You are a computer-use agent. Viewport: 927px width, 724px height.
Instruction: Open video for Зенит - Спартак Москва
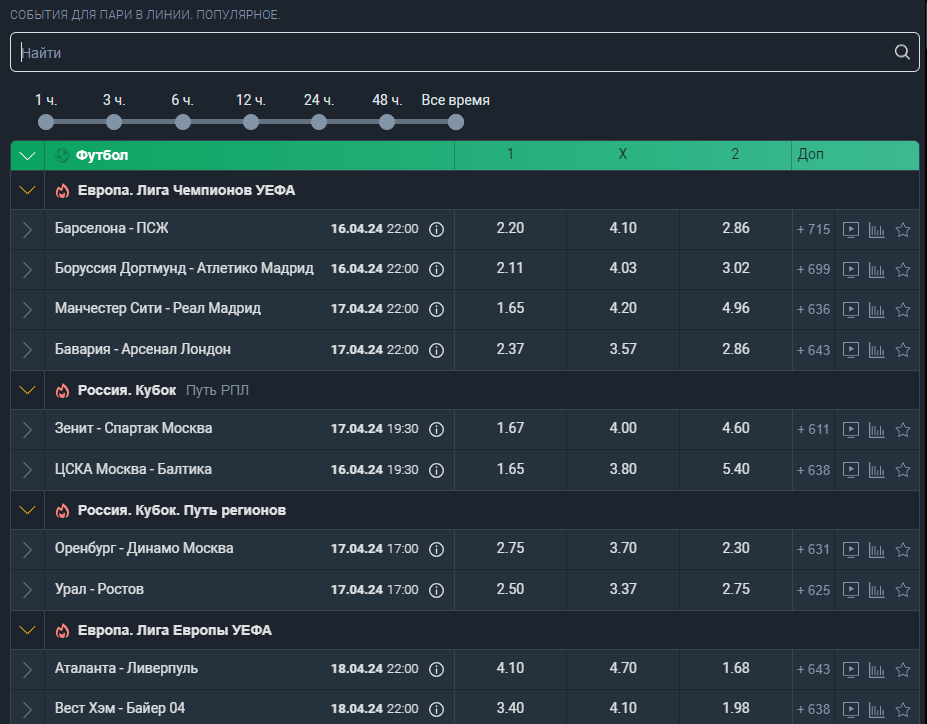pyautogui.click(x=851, y=429)
